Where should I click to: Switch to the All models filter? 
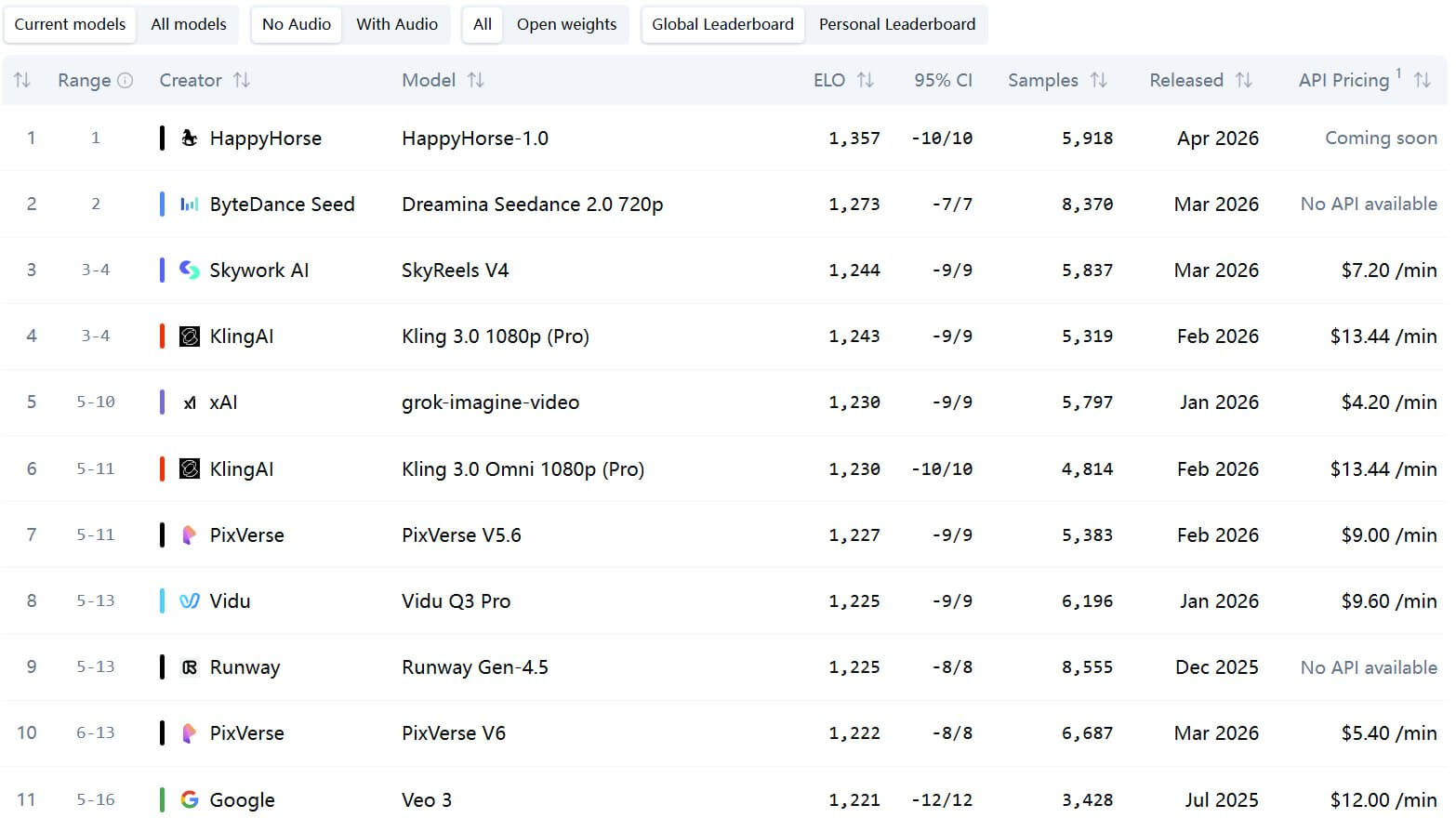189,24
